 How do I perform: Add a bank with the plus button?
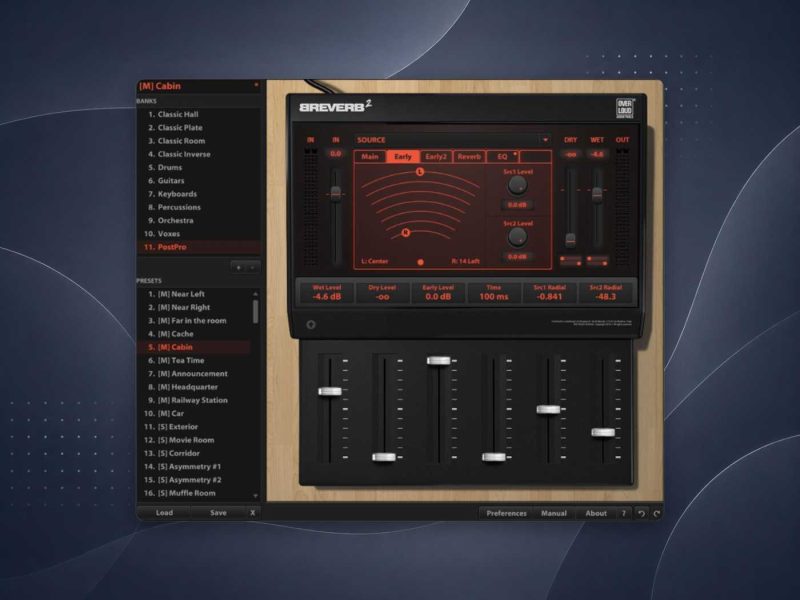pyautogui.click(x=239, y=267)
